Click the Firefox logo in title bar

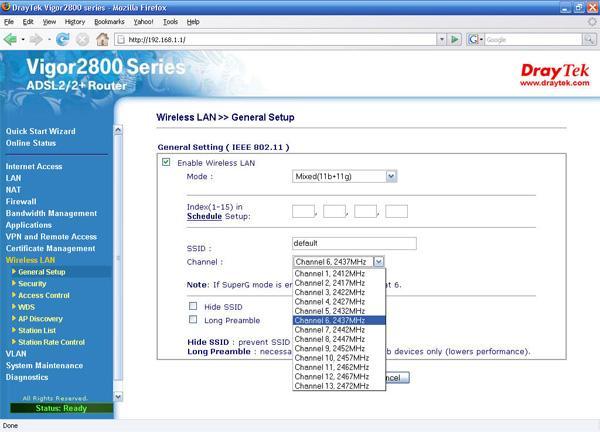(6, 7)
